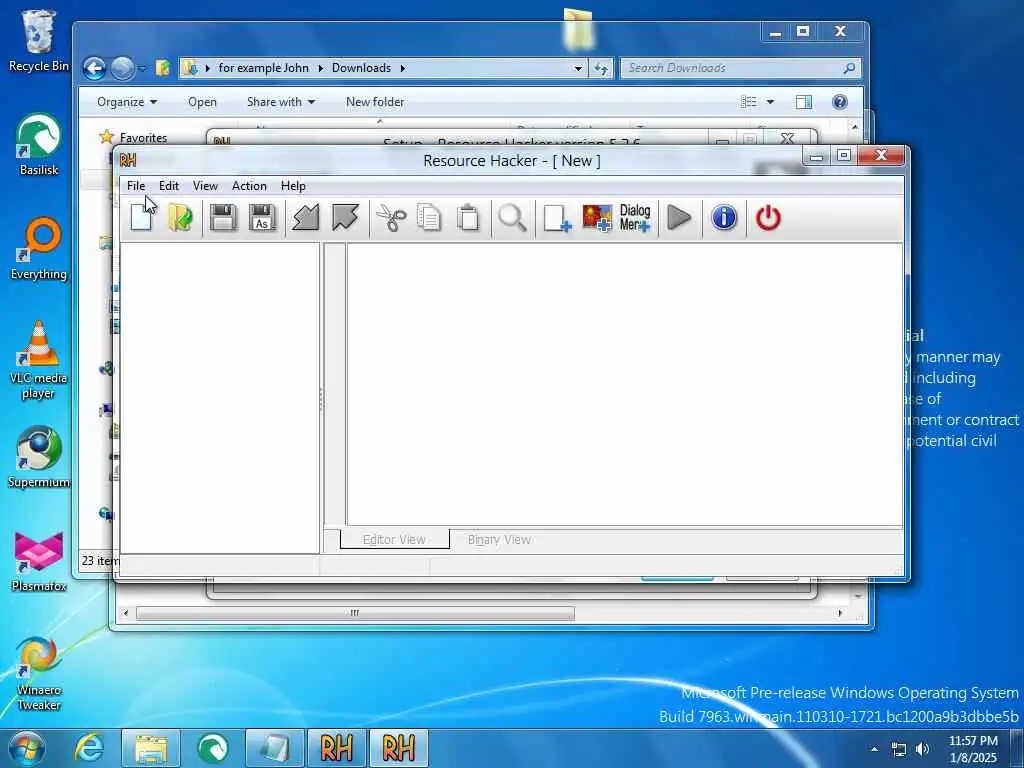1024x768 pixels.
Task: Open Internet Explorer from the taskbar
Action: pyautogui.click(x=89, y=748)
